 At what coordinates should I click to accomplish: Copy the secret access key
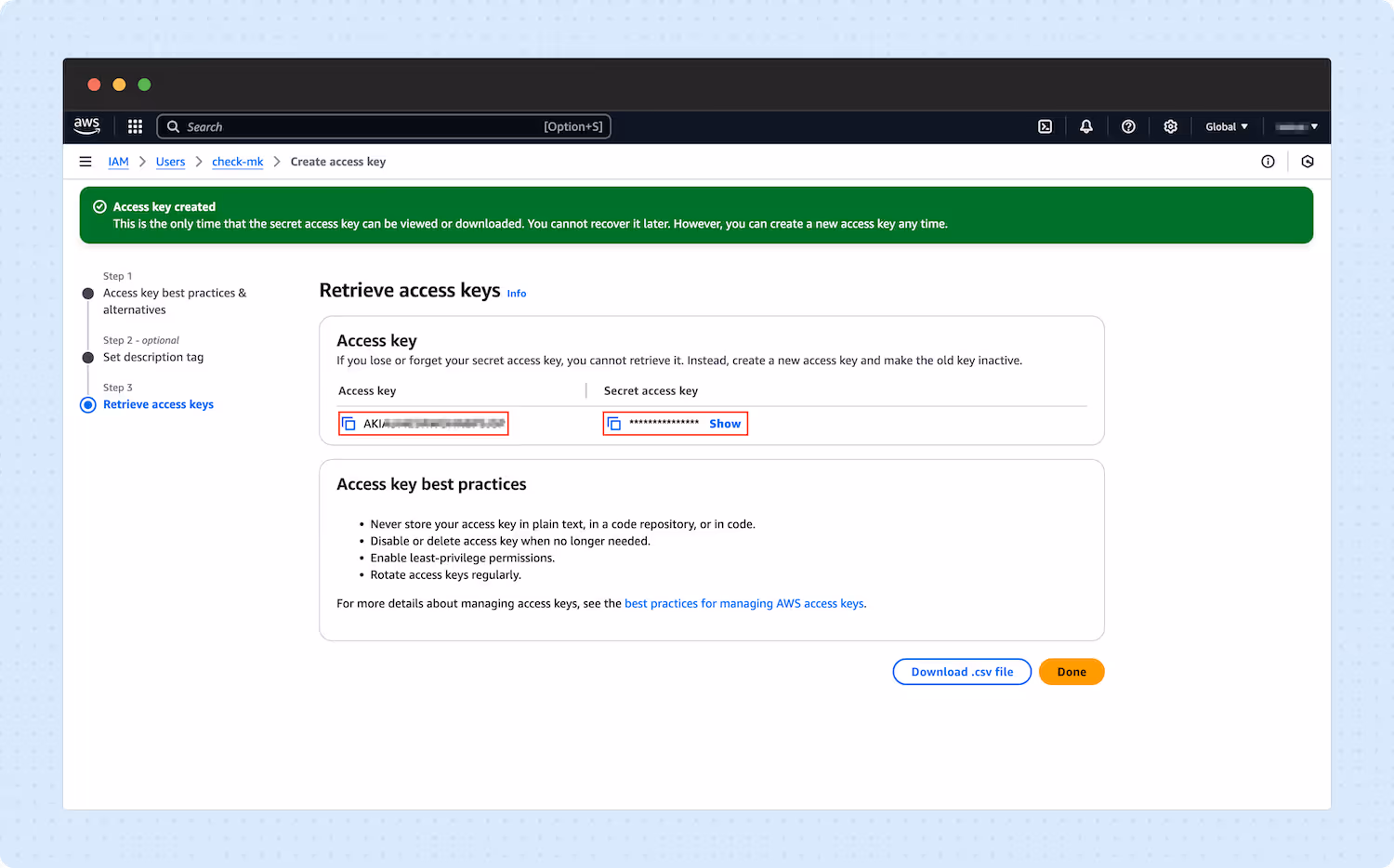pos(614,423)
